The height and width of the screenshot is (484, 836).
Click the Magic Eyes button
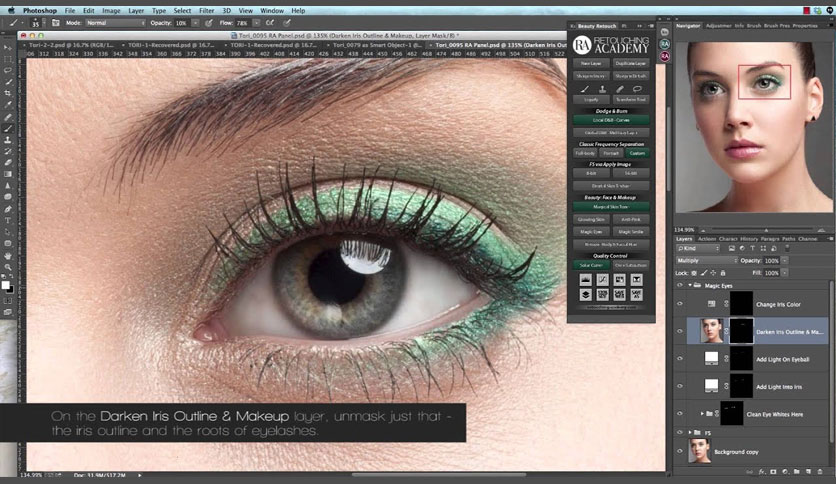pyautogui.click(x=591, y=232)
